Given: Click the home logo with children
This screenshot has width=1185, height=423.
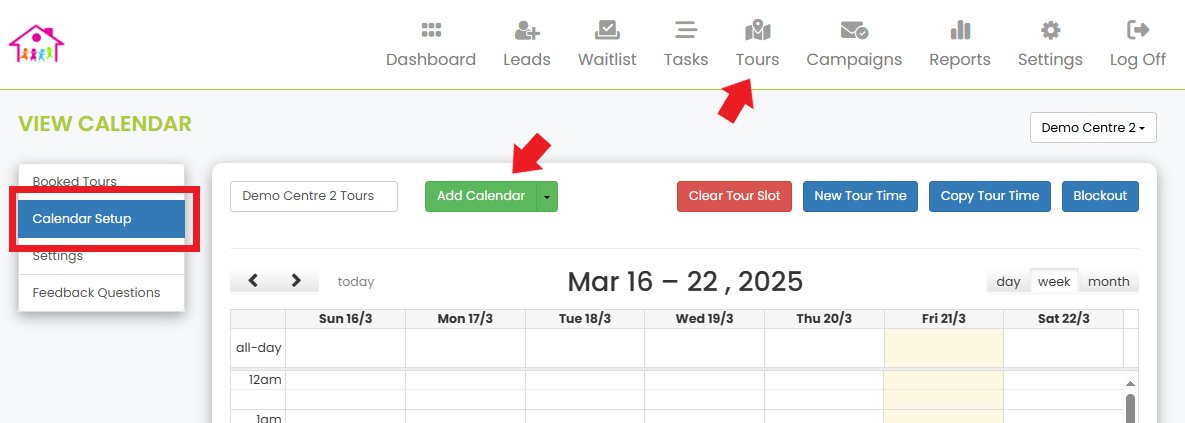Looking at the screenshot, I should [36, 43].
